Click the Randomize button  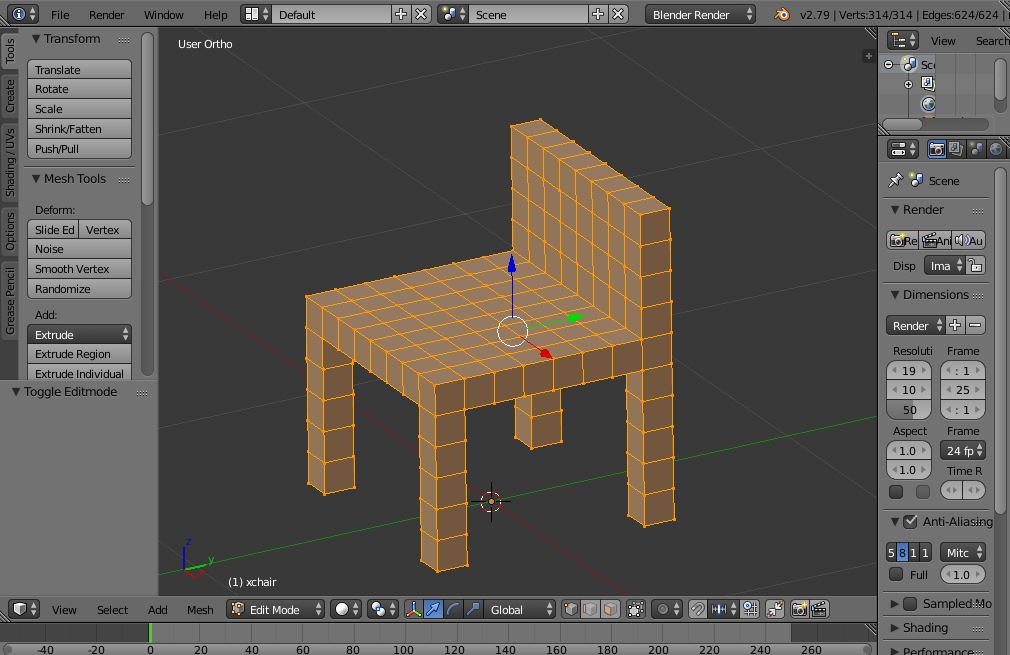[79, 289]
